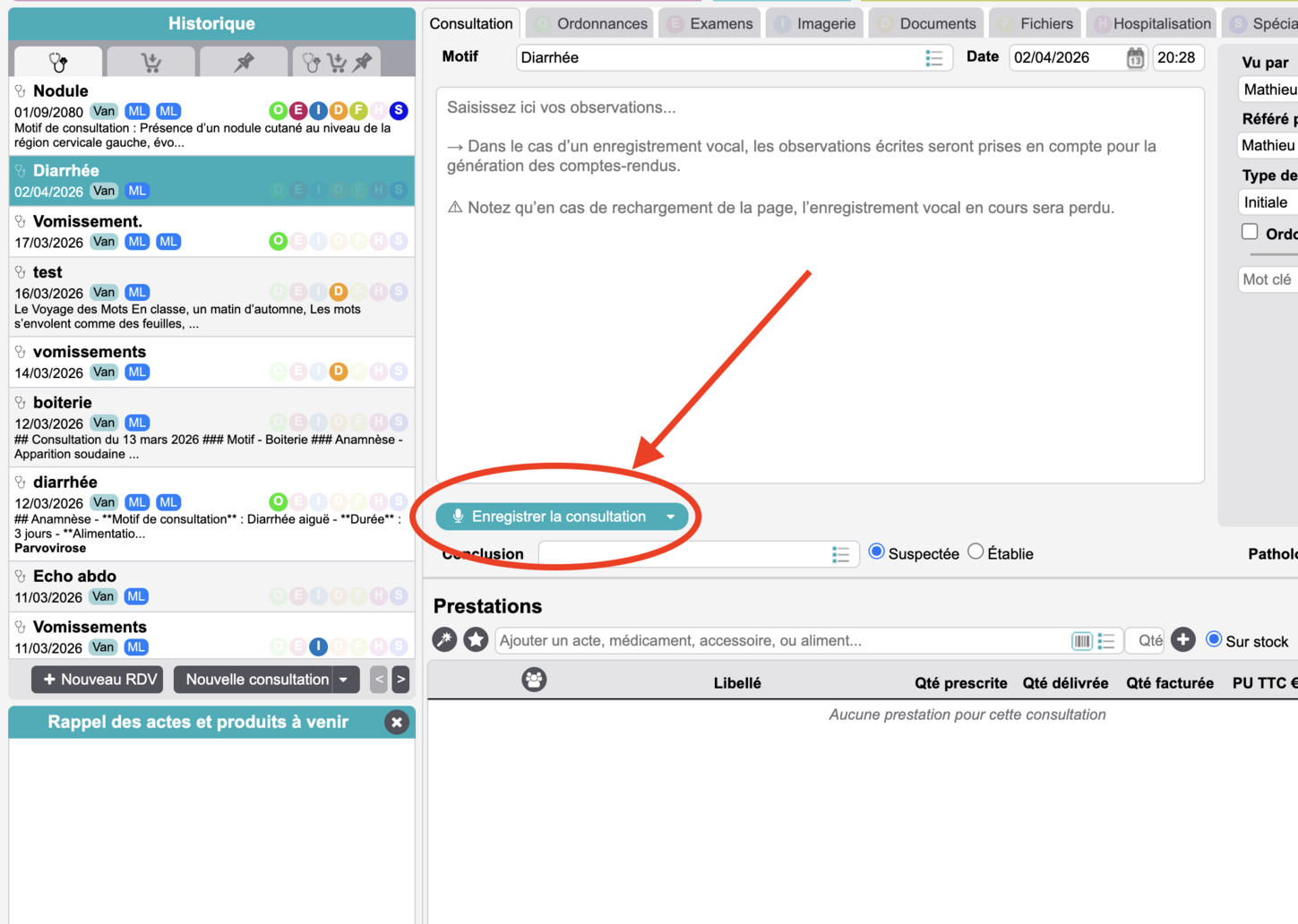
Task: Click orange D badge on test row
Action: coord(339,291)
